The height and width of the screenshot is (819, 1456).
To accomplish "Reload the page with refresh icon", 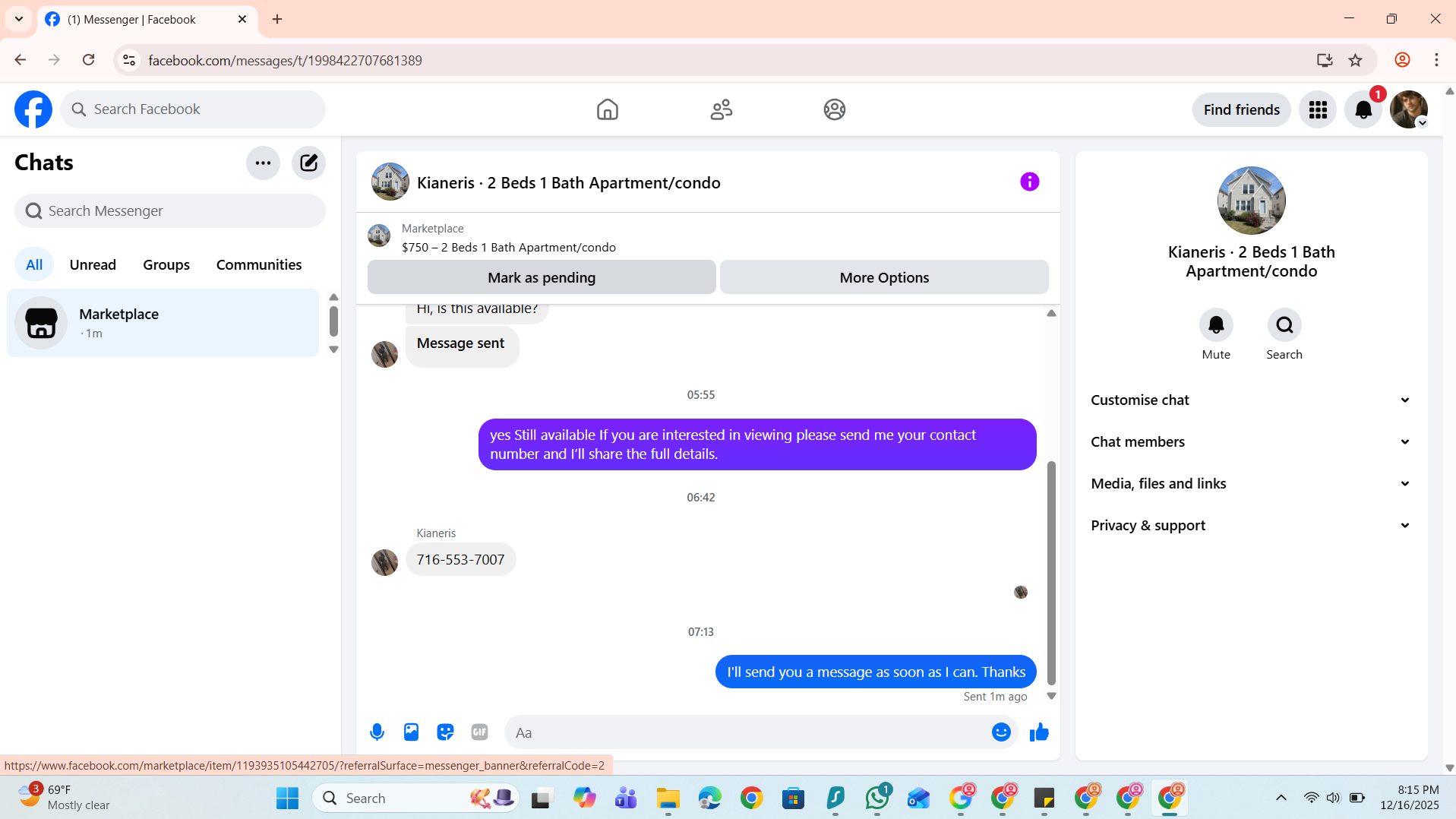I will pos(89,60).
